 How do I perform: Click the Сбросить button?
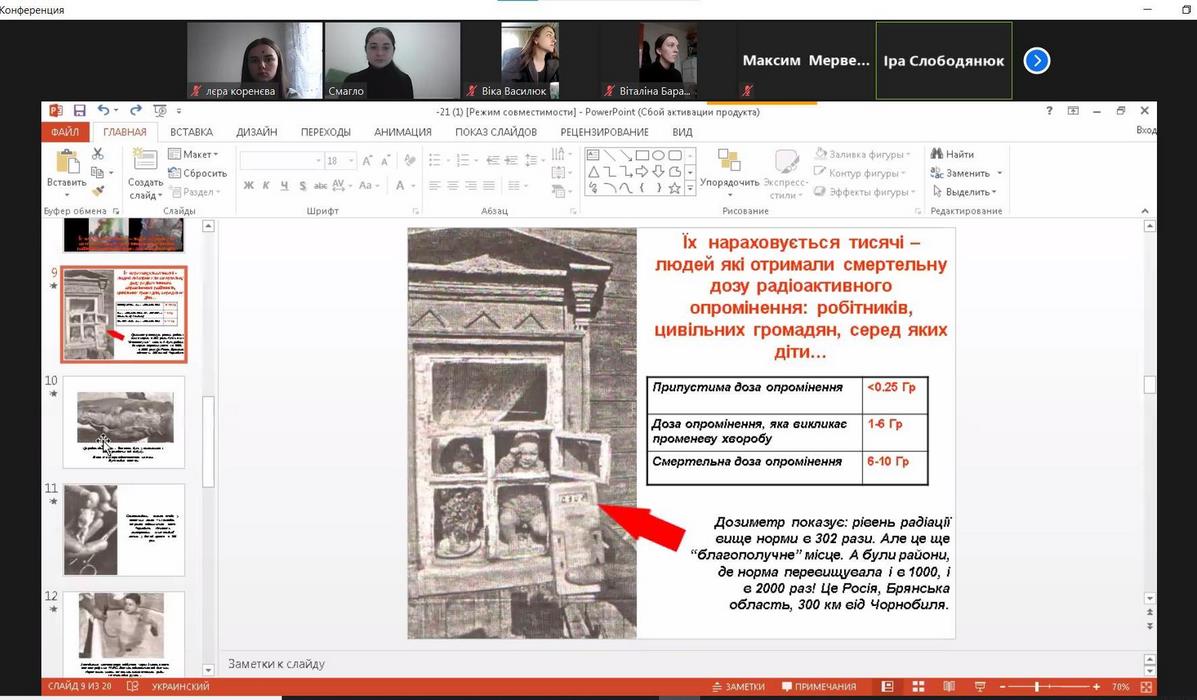pos(197,173)
